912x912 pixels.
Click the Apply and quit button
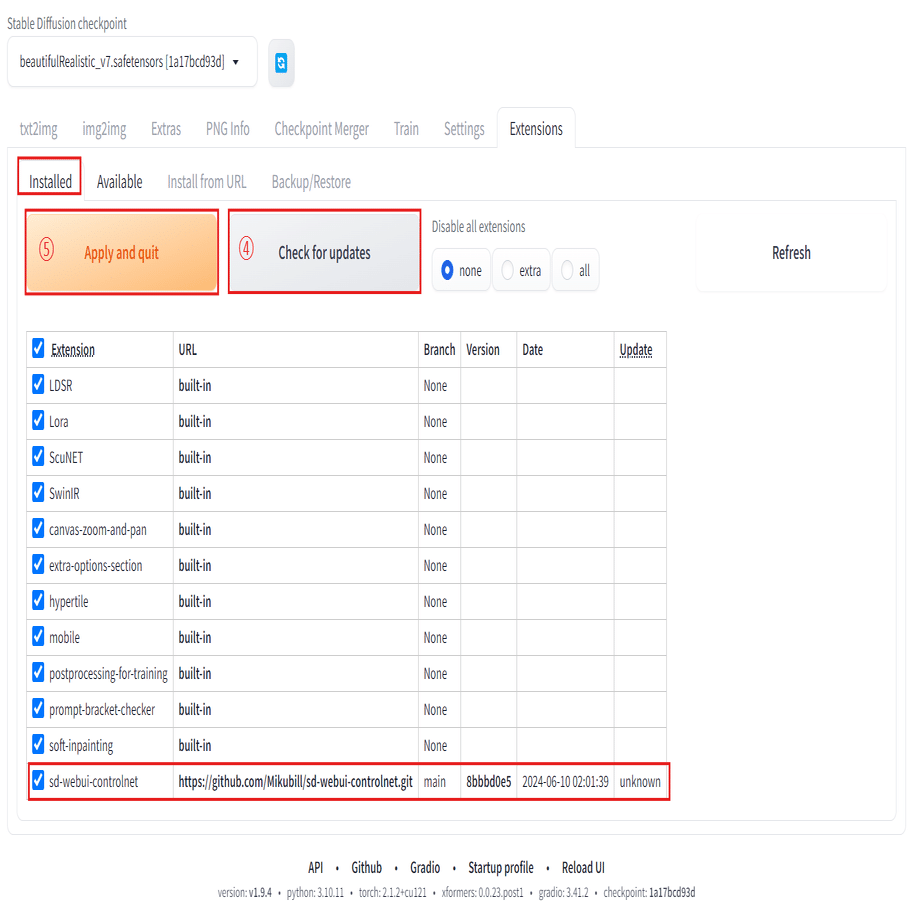[x=122, y=252]
